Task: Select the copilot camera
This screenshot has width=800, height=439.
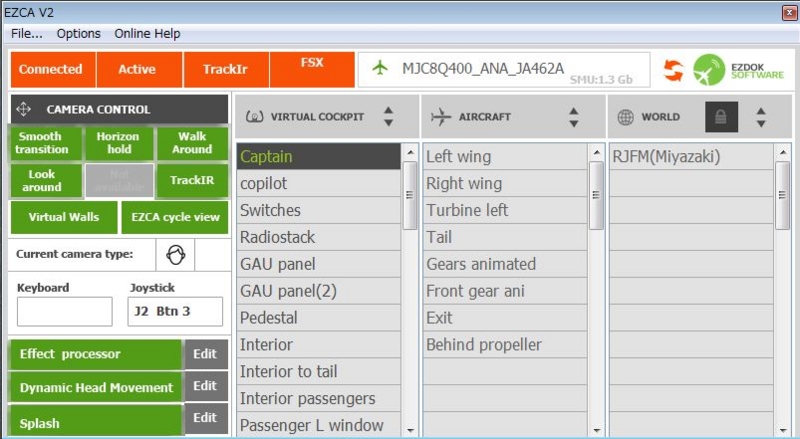Action: [x=318, y=183]
